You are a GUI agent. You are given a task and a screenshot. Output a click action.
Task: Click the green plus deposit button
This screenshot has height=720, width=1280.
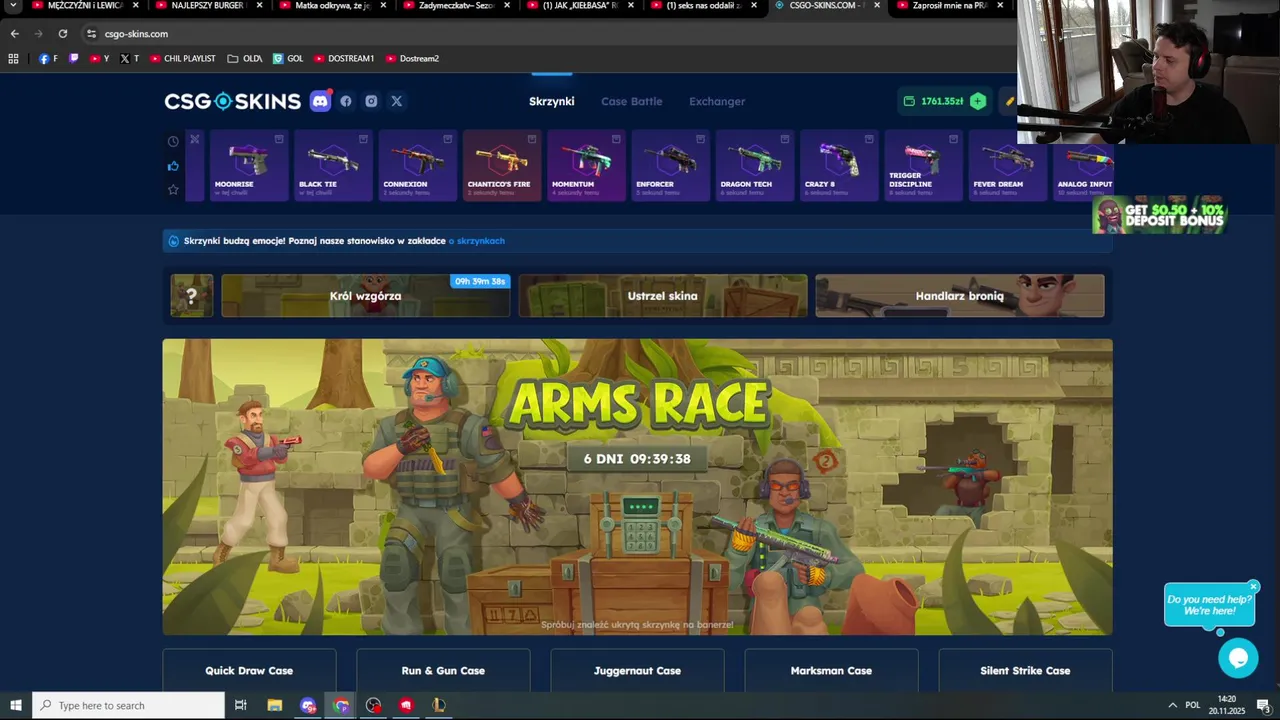tap(978, 101)
